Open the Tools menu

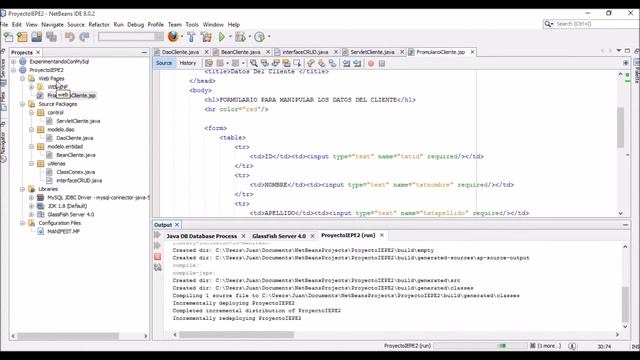pyautogui.click(x=192, y=24)
